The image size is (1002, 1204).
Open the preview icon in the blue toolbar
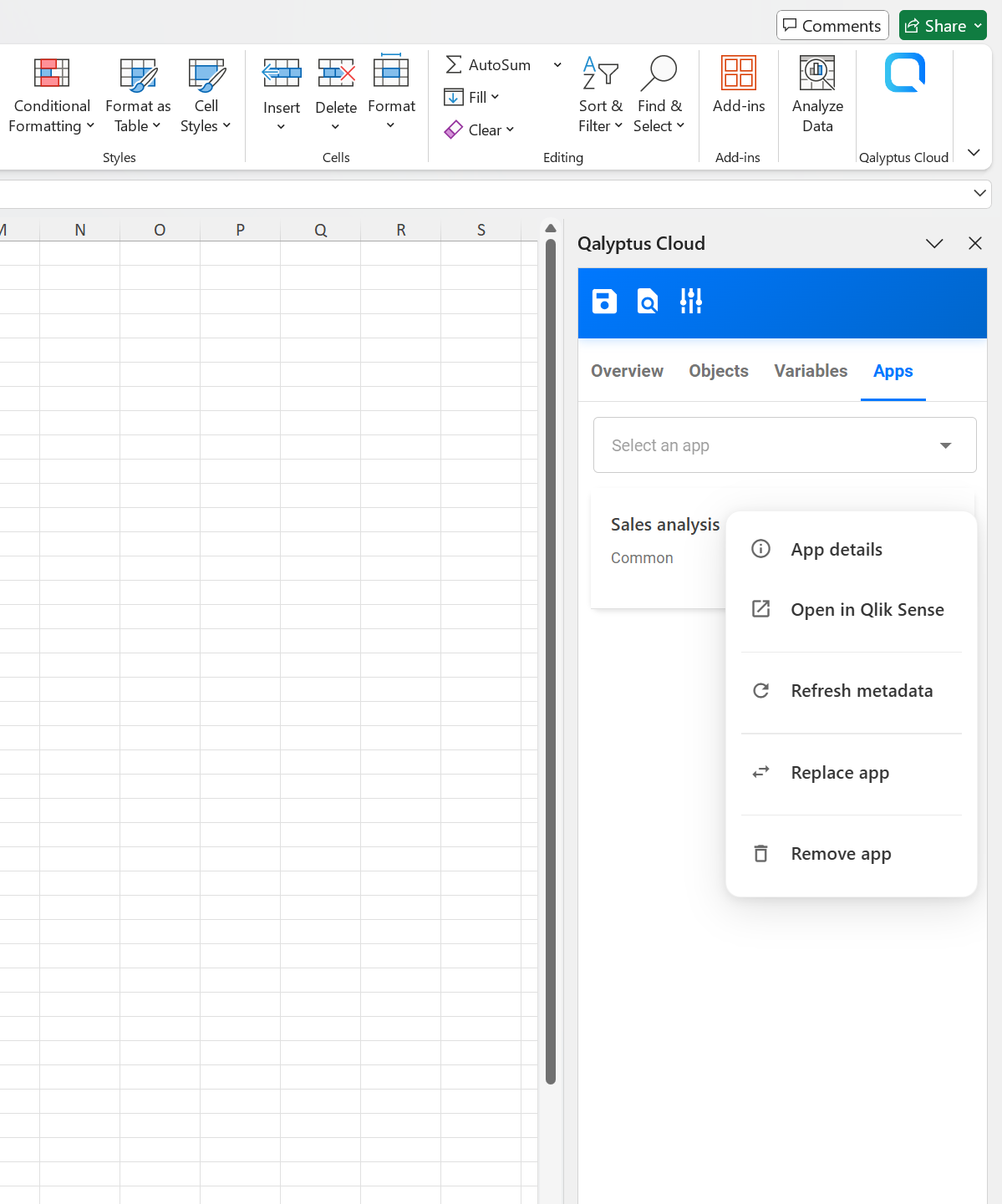coord(647,301)
